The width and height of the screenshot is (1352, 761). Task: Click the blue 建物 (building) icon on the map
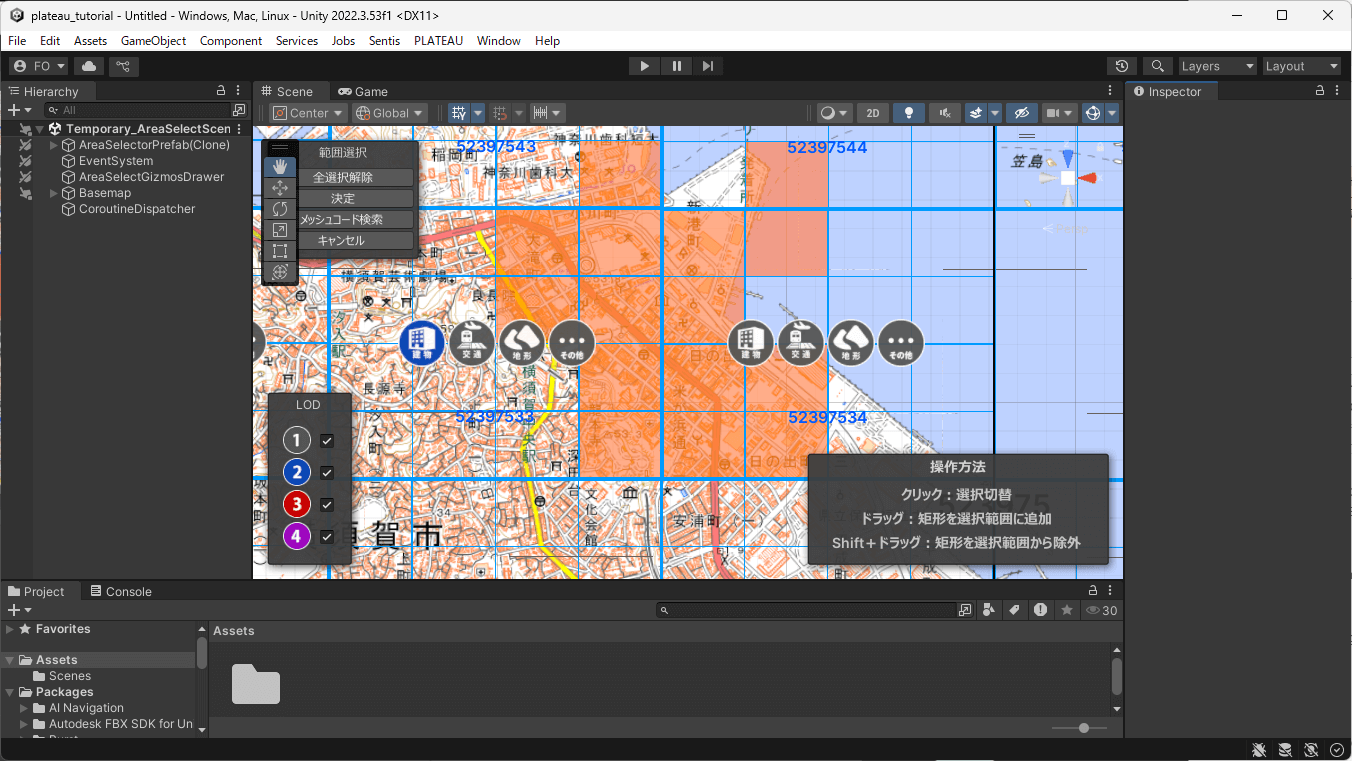click(x=422, y=343)
